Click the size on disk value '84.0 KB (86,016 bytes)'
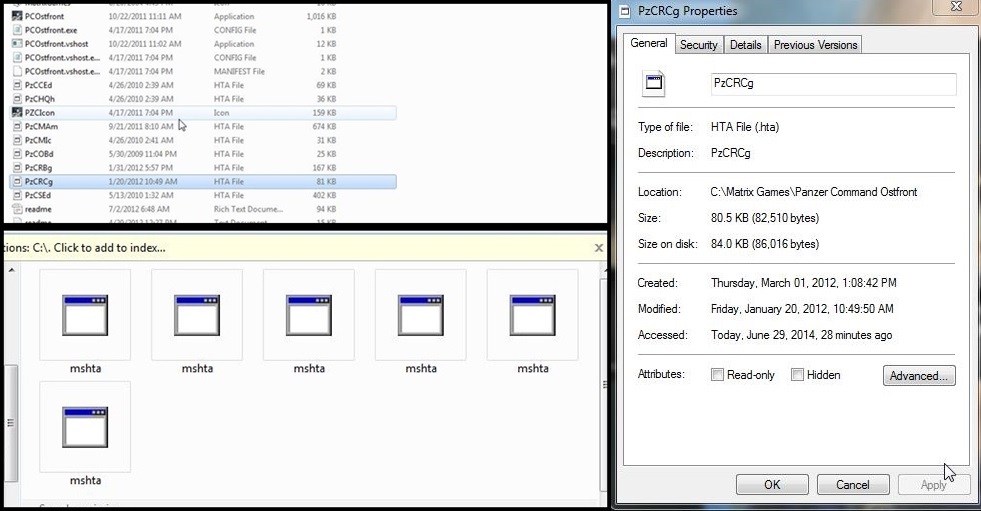Image resolution: width=981 pixels, height=511 pixels. point(765,244)
